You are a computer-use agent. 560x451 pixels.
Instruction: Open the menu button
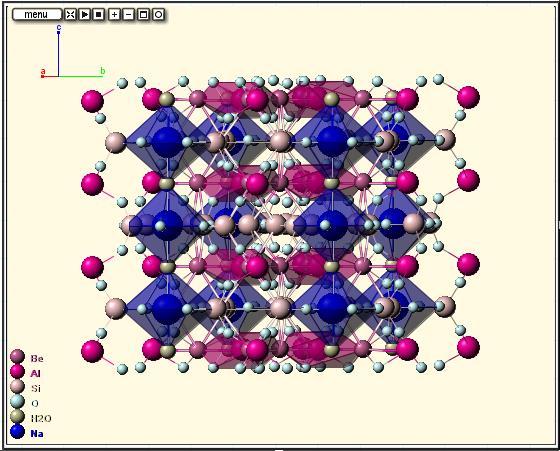(x=37, y=14)
